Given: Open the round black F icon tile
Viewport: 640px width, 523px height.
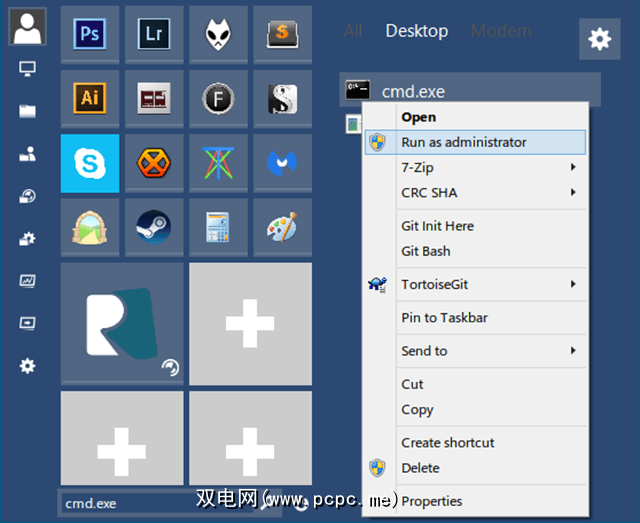Looking at the screenshot, I should (x=218, y=98).
